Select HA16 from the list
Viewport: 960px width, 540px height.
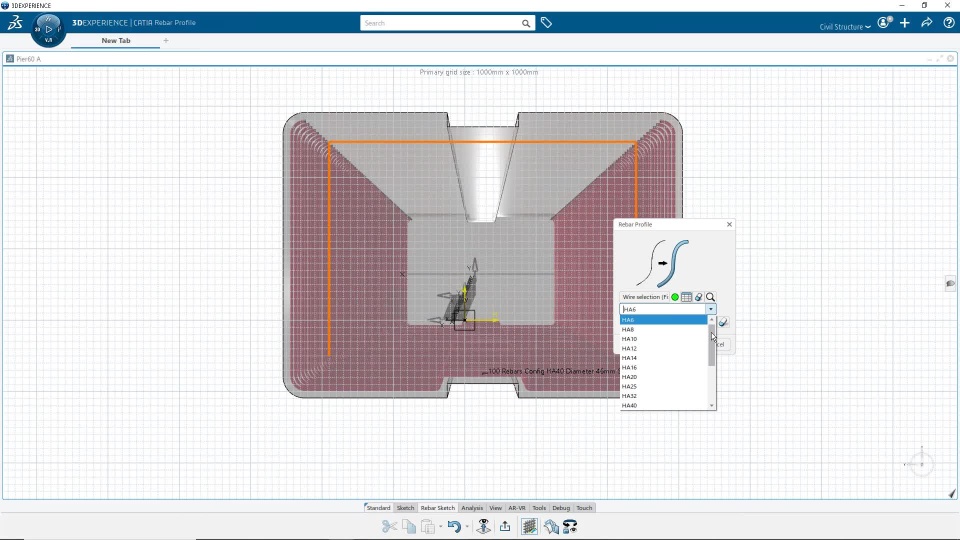[x=664, y=367]
